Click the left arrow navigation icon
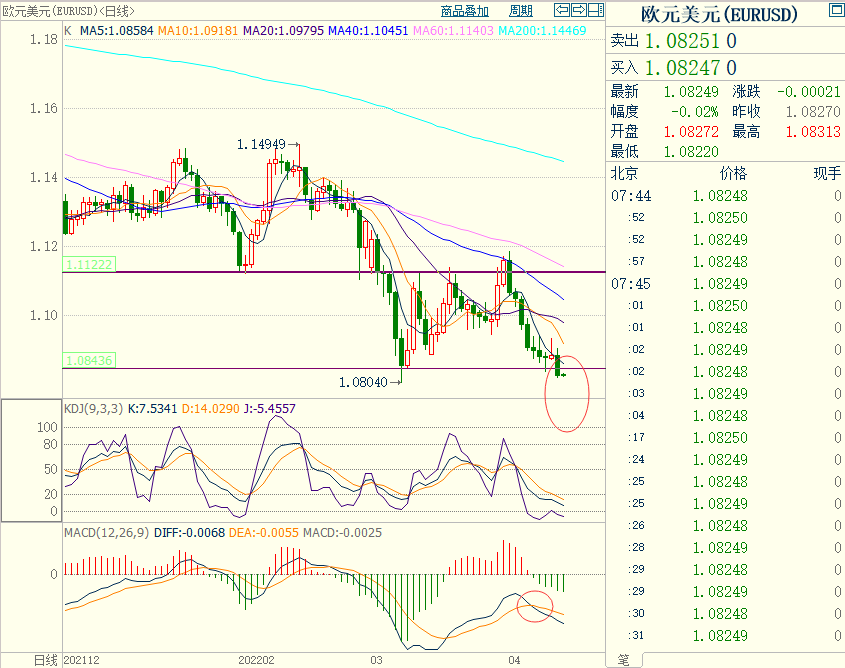The image size is (845, 668). click(x=562, y=10)
